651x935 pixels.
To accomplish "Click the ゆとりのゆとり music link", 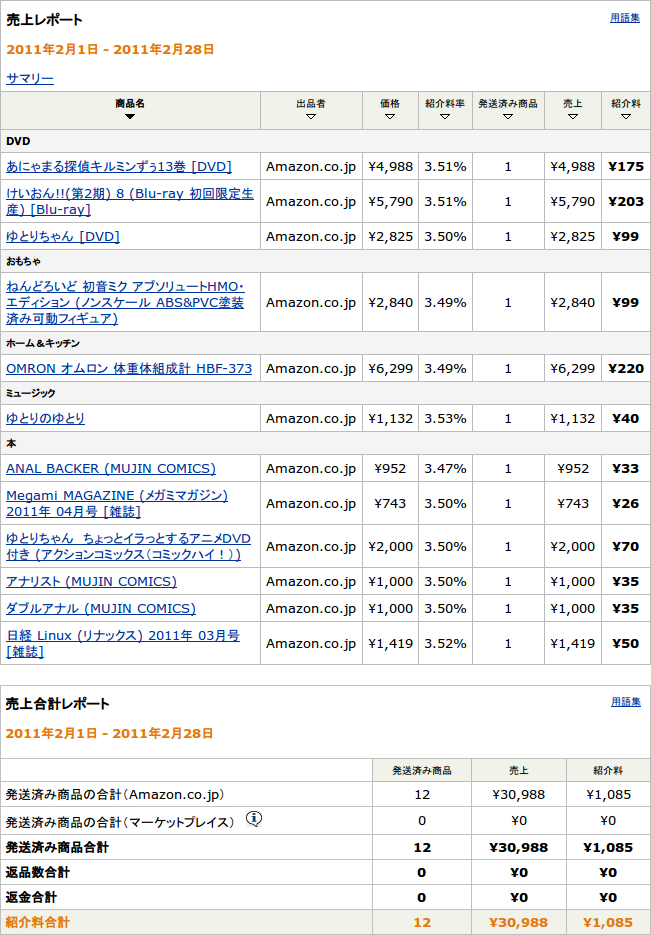I will [x=46, y=419].
